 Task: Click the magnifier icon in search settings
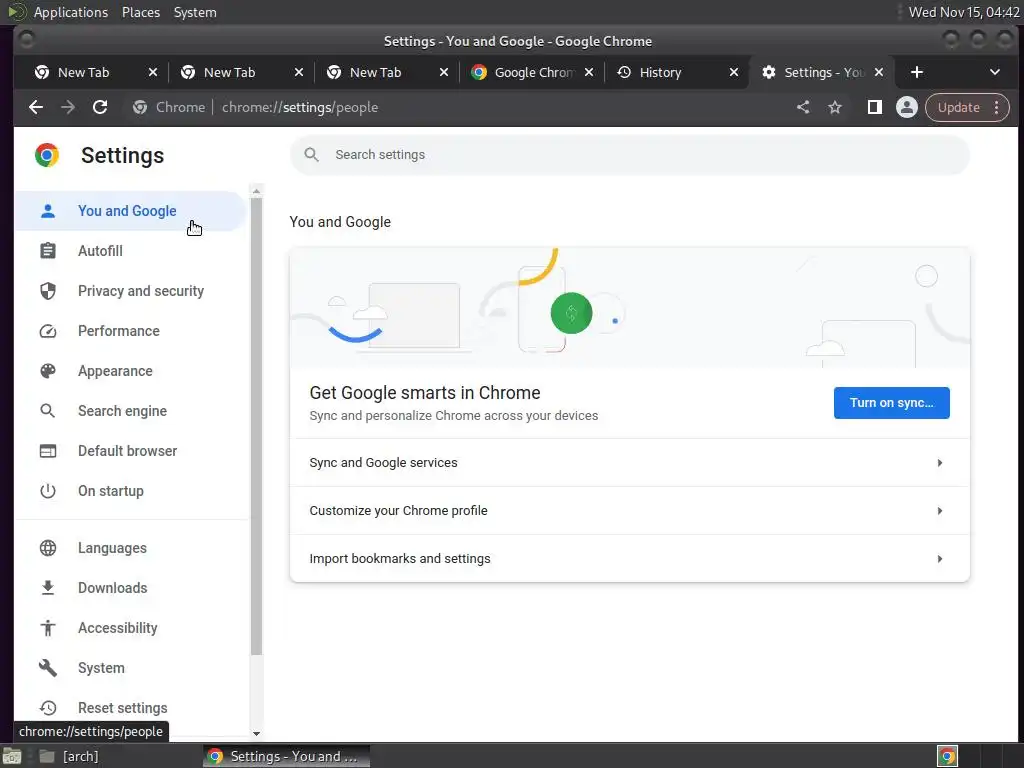pos(312,155)
